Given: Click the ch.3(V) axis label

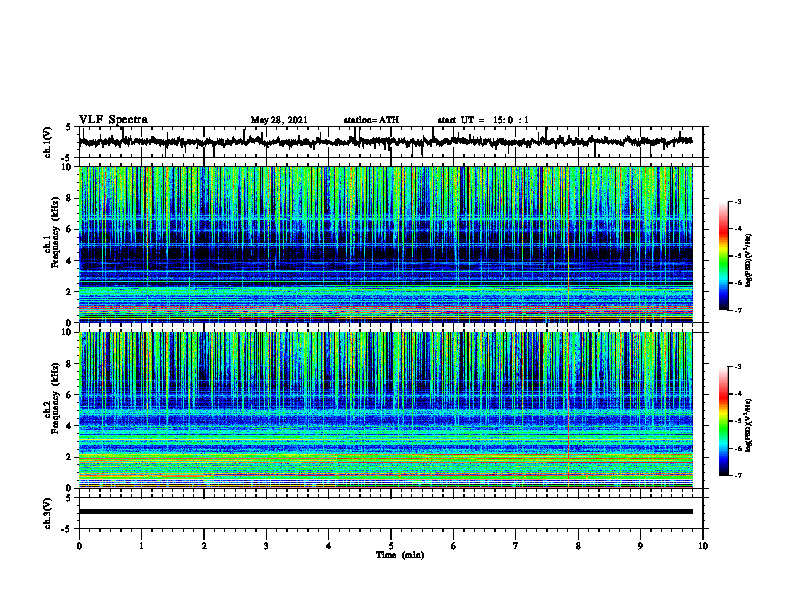Looking at the screenshot, I should [48, 513].
